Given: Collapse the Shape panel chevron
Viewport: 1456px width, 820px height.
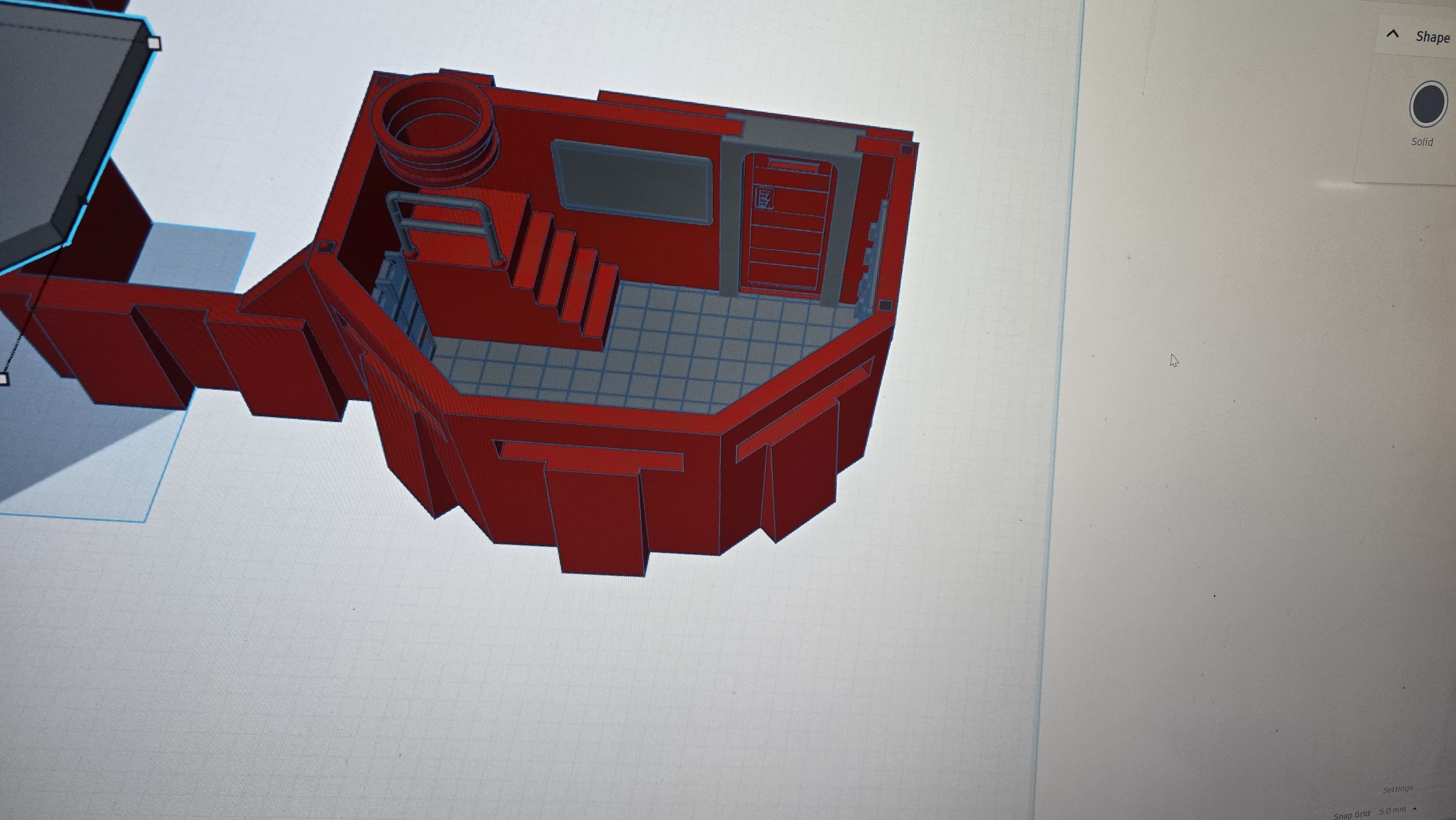Looking at the screenshot, I should [x=1393, y=35].
